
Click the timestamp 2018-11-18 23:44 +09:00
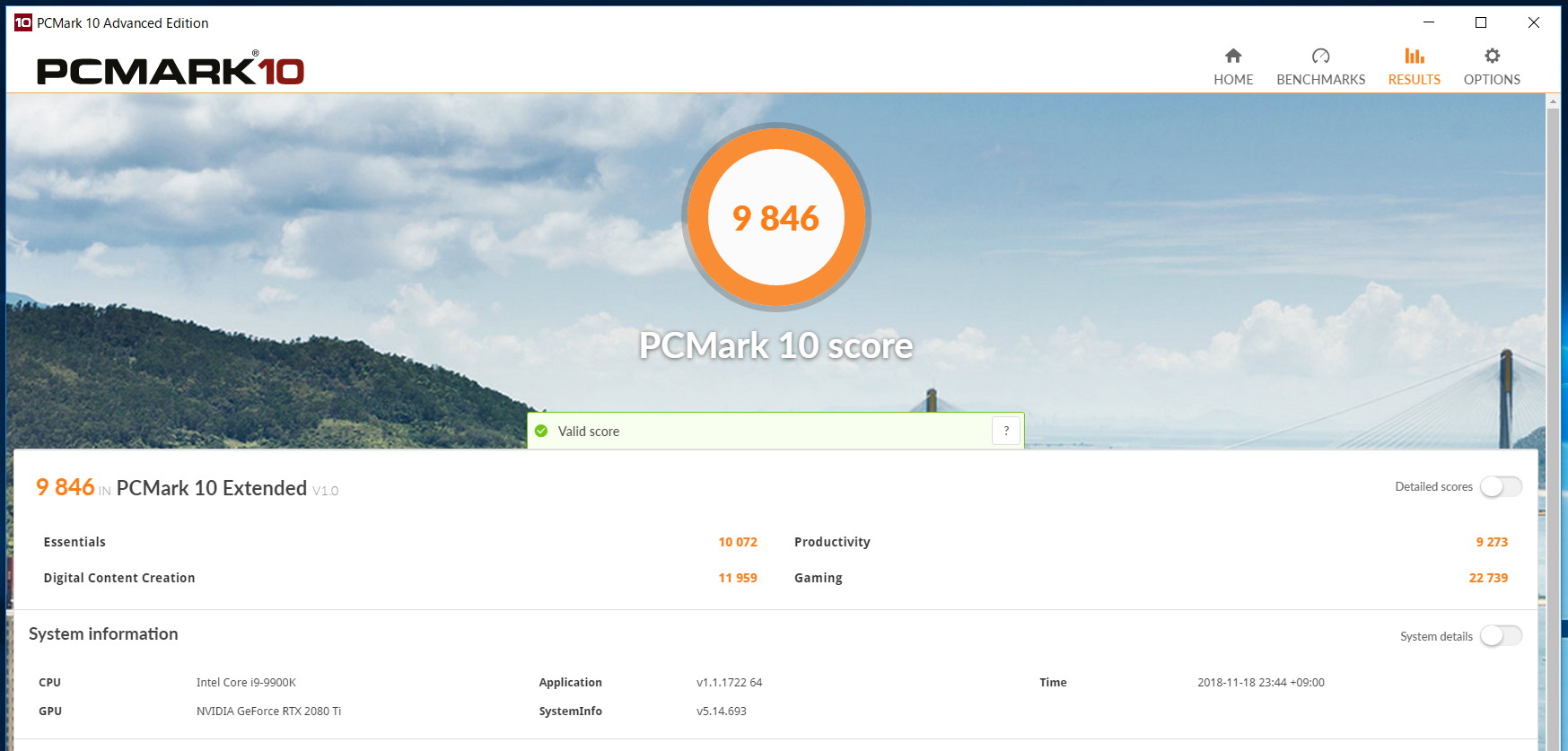1261,683
